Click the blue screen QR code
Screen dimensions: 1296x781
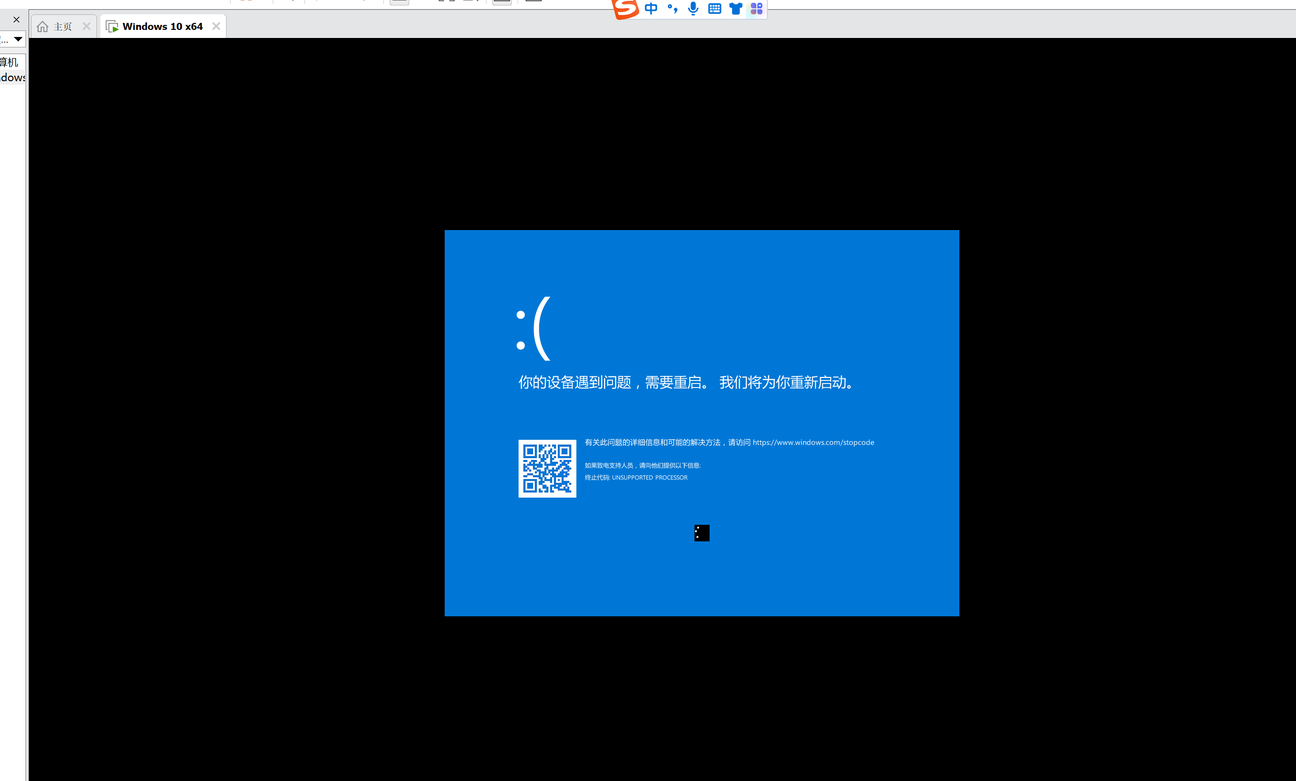point(547,468)
